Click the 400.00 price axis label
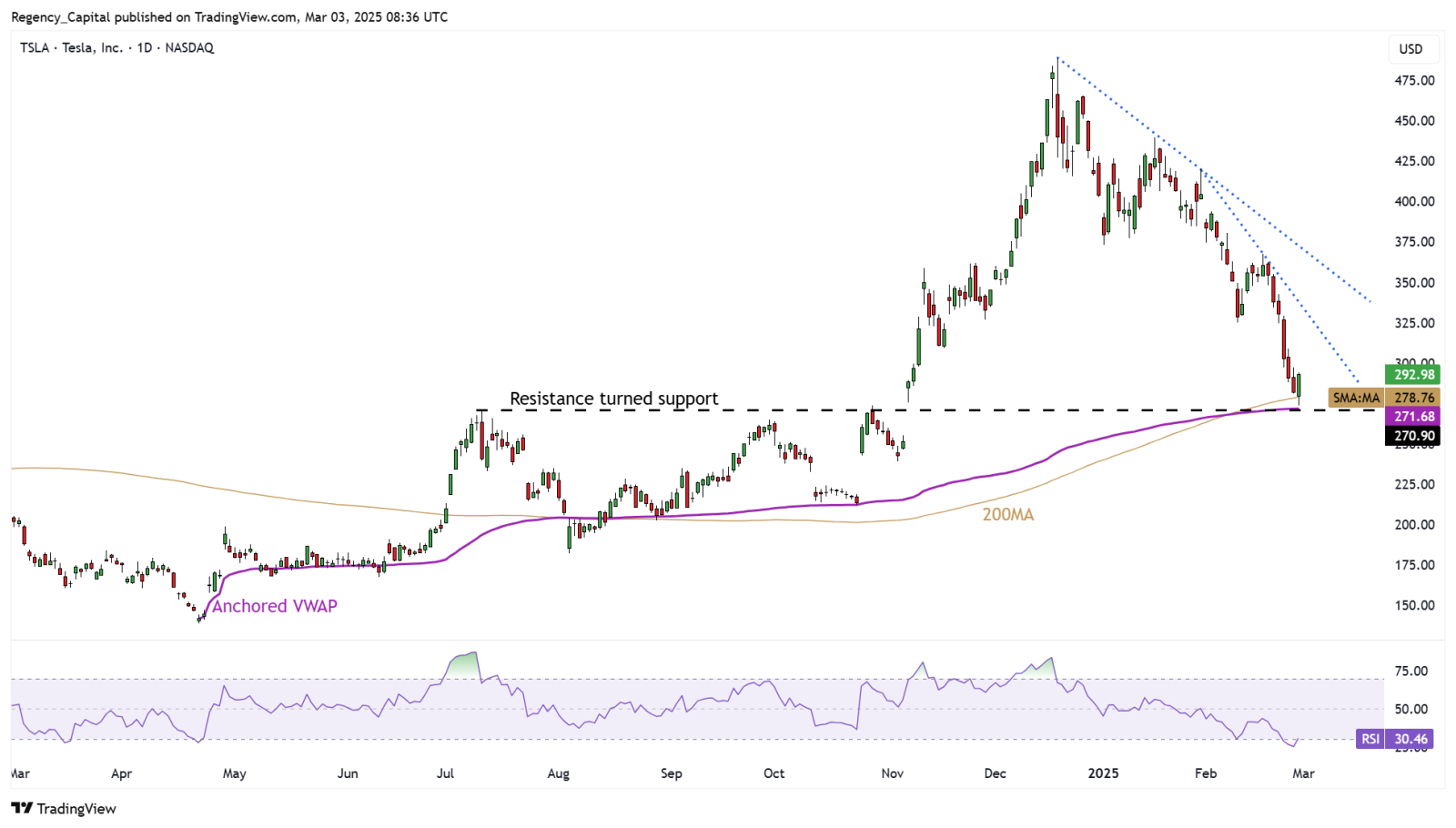Viewport: 1456px width, 828px height. tap(1414, 201)
